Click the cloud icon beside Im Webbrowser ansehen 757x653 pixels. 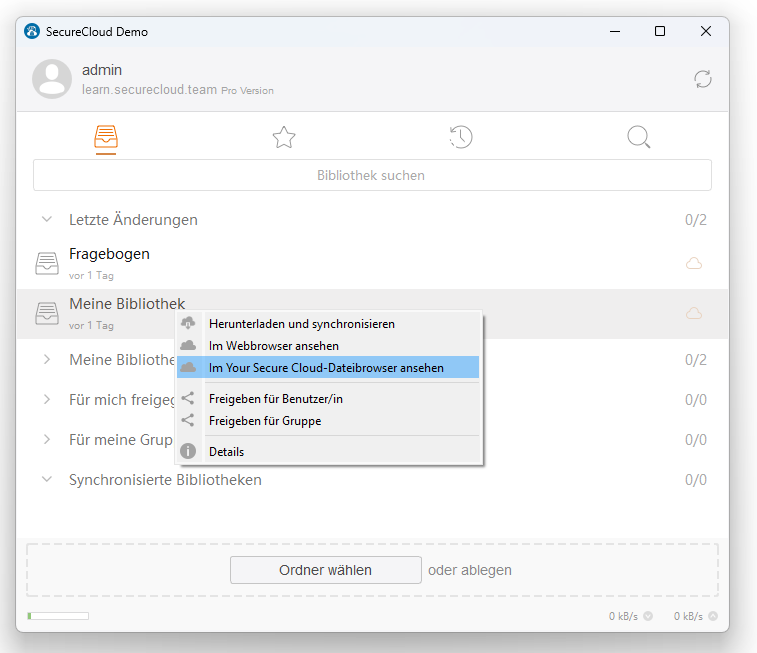188,345
